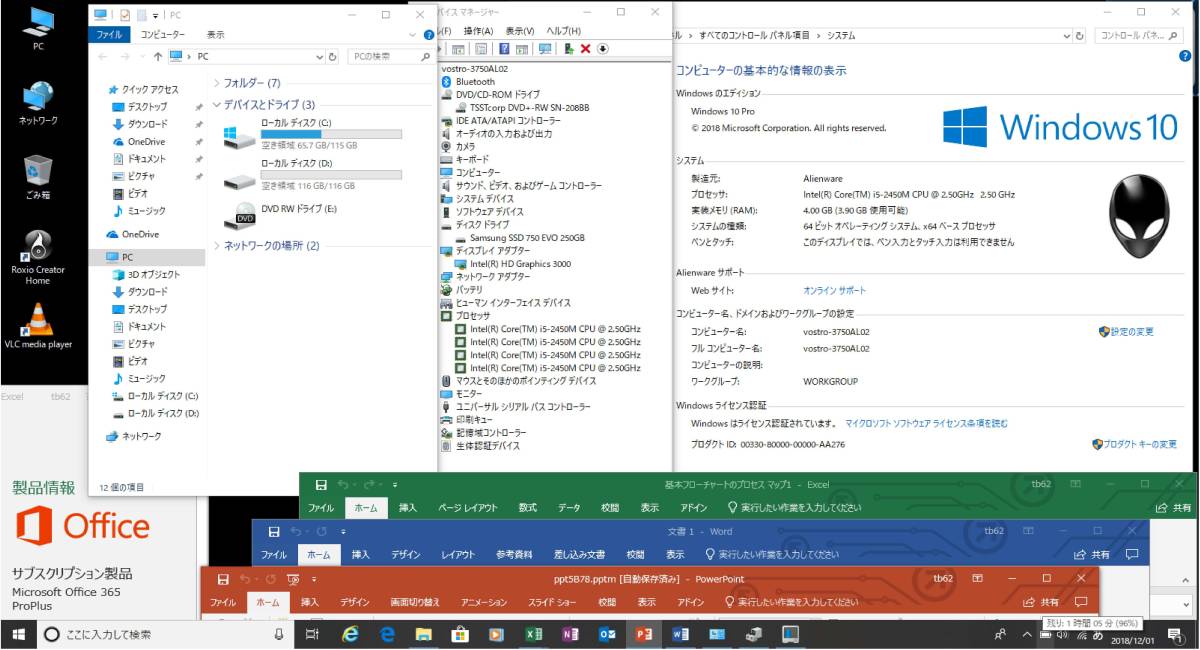Click the コントロール パネル search field

(x=1138, y=35)
